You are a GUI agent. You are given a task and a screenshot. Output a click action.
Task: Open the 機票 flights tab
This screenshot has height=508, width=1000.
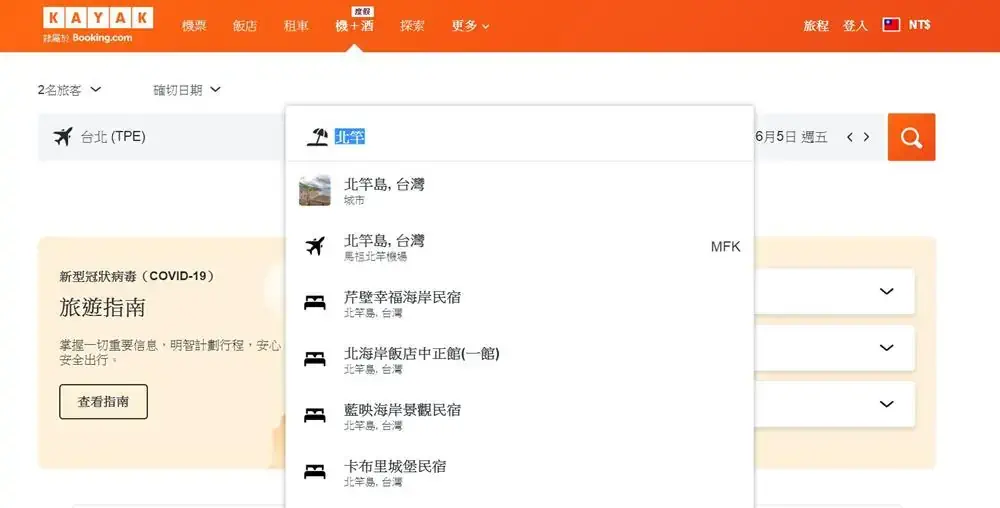[194, 26]
